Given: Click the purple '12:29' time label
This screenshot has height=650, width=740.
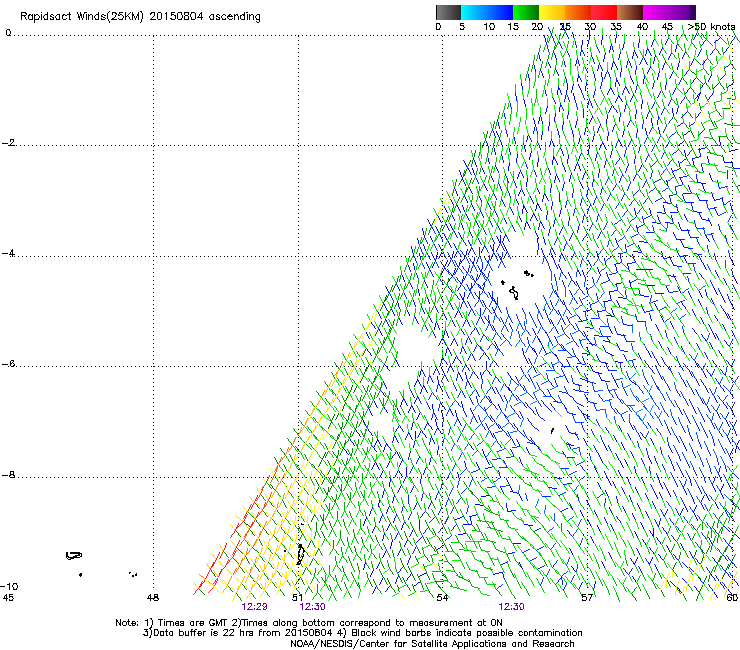Looking at the screenshot, I should pyautogui.click(x=254, y=607).
